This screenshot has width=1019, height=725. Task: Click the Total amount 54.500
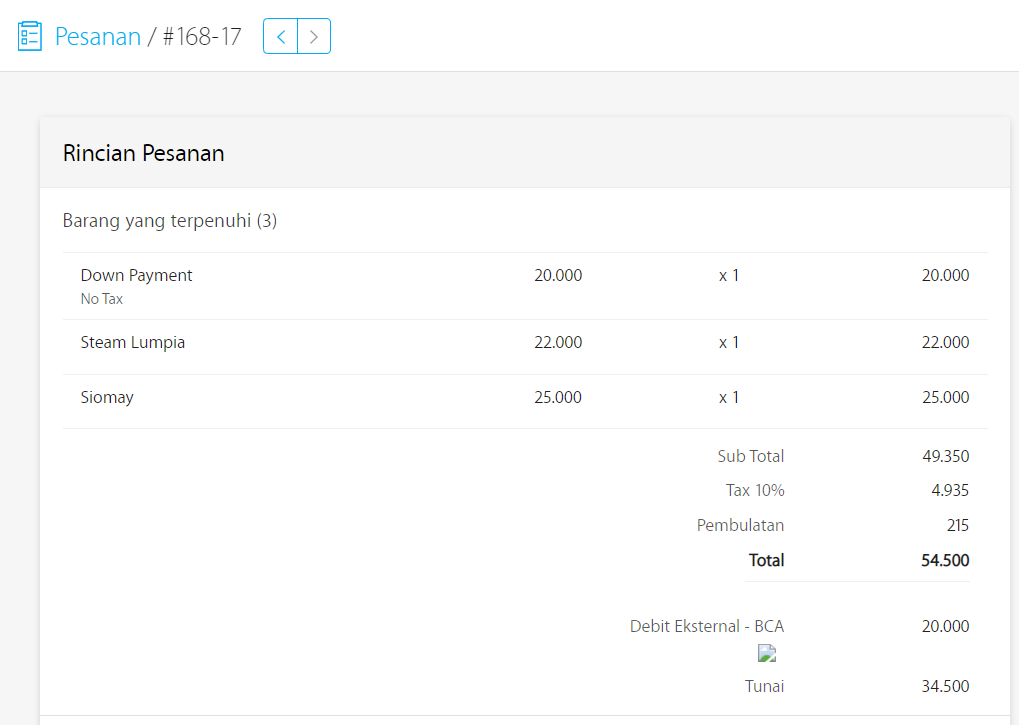click(x=945, y=560)
